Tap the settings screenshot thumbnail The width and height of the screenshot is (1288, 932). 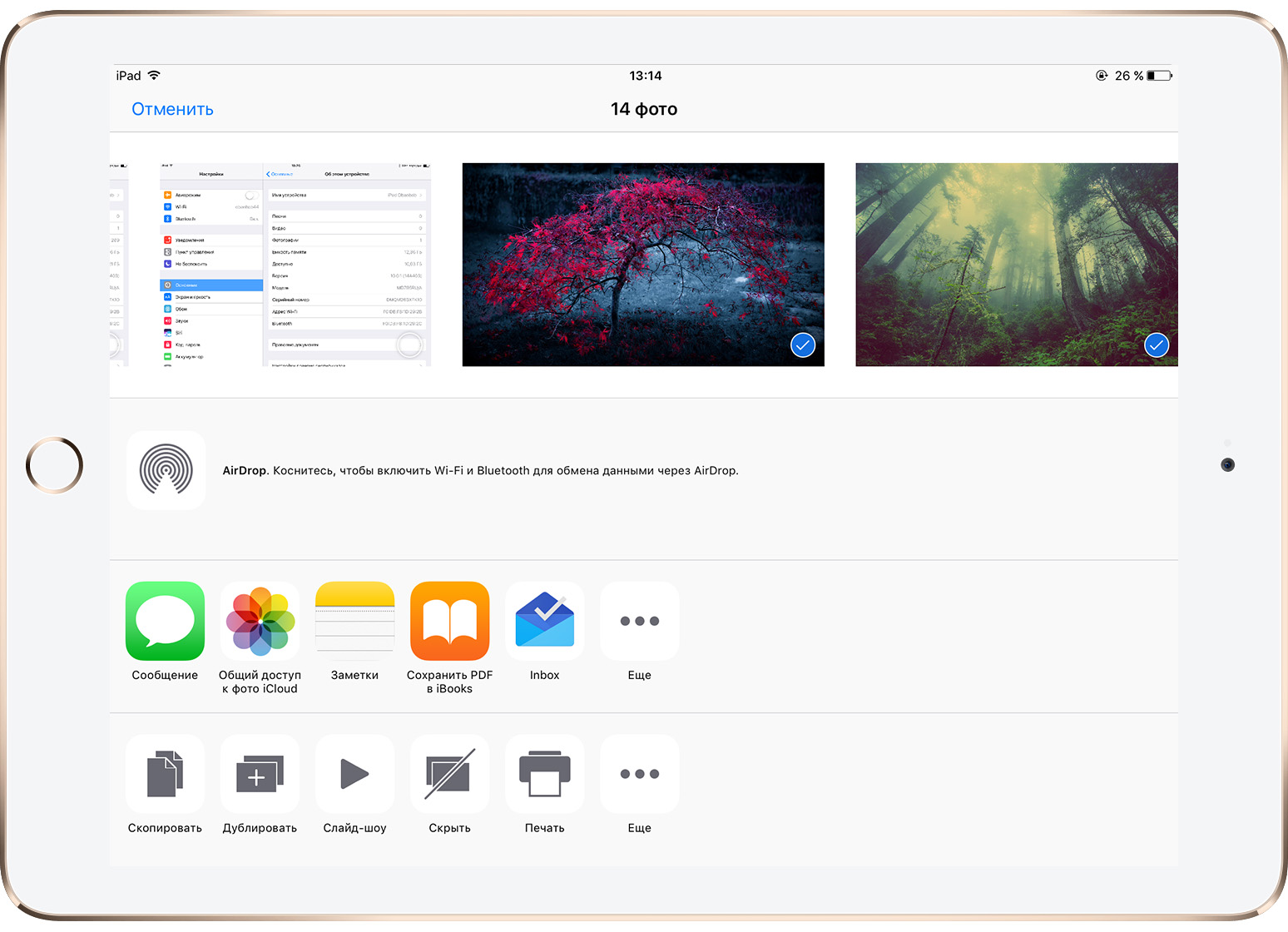click(295, 265)
